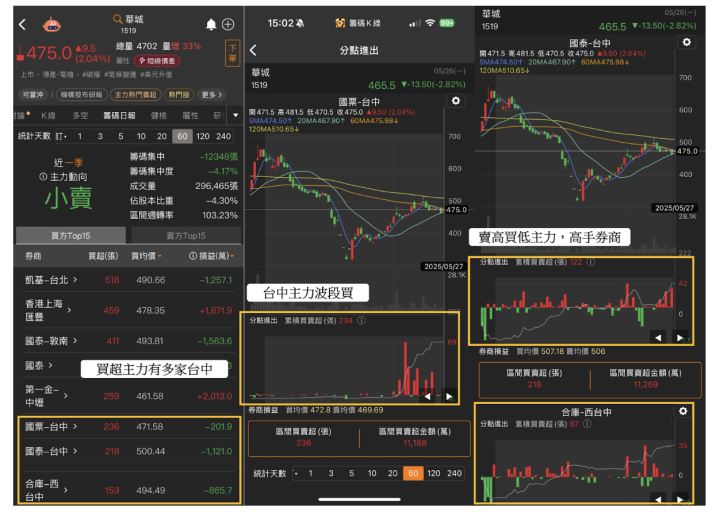Set 統計天數 to 120 in 分點進出 screen

tap(433, 473)
